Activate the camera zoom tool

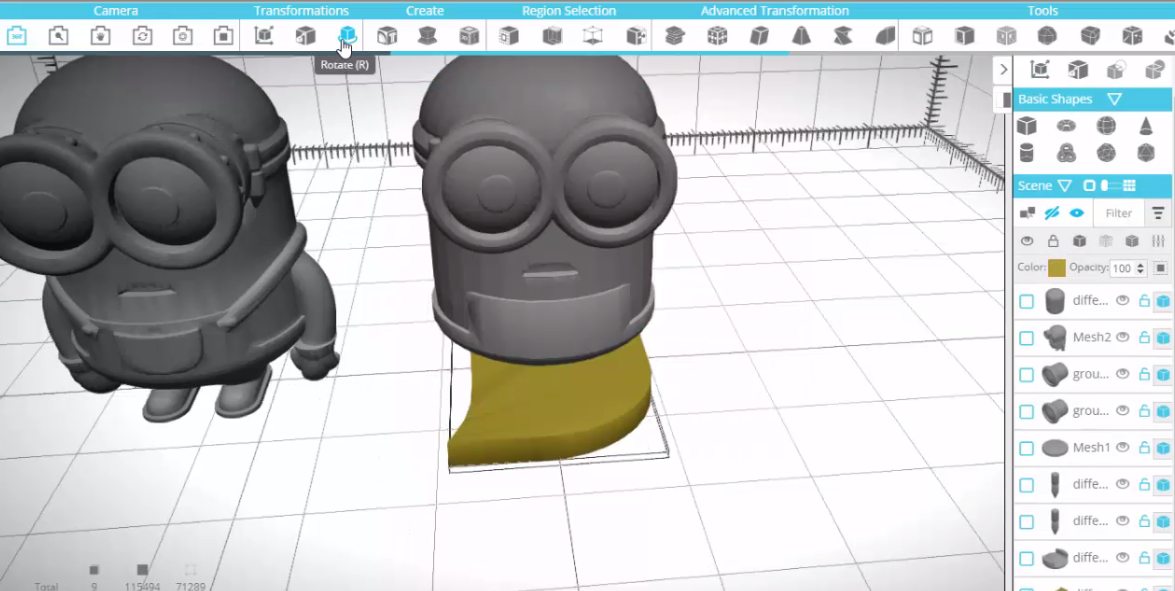tap(58, 35)
